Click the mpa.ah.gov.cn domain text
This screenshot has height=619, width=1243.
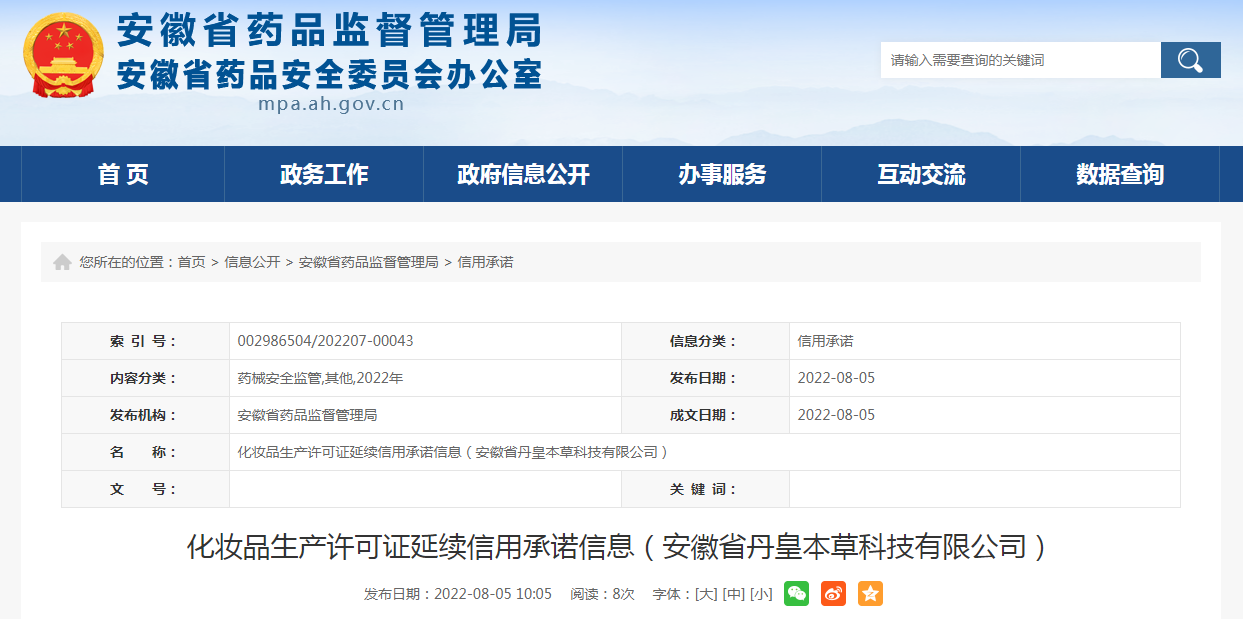[331, 104]
